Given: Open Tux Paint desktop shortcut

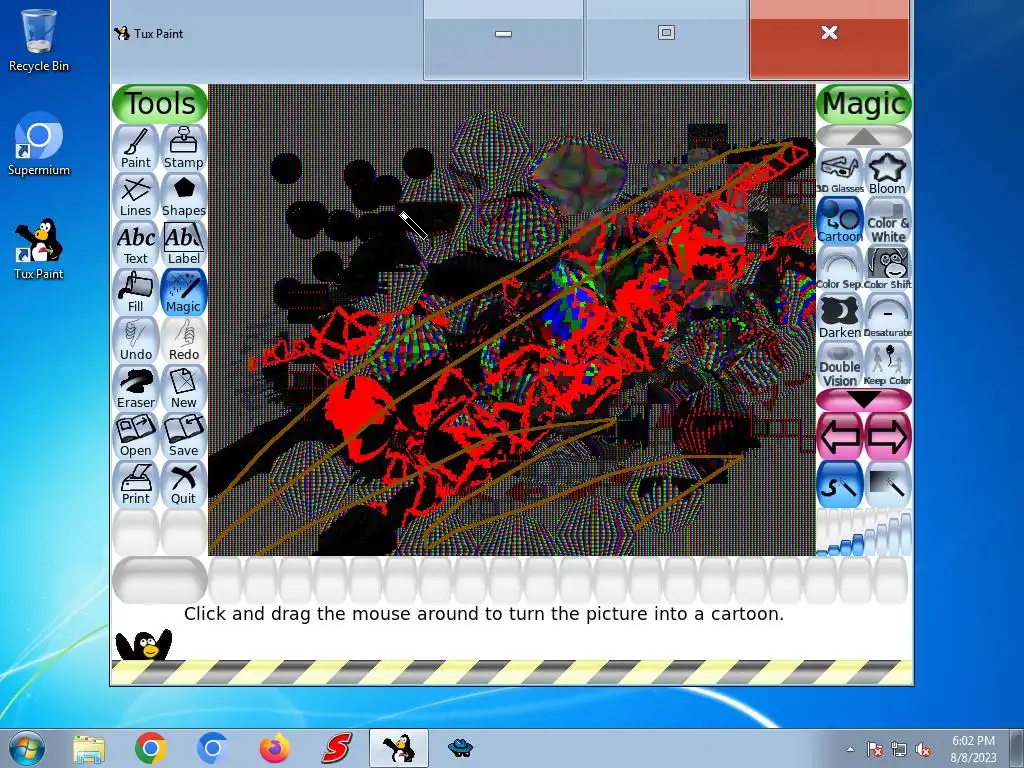Looking at the screenshot, I should (x=39, y=249).
